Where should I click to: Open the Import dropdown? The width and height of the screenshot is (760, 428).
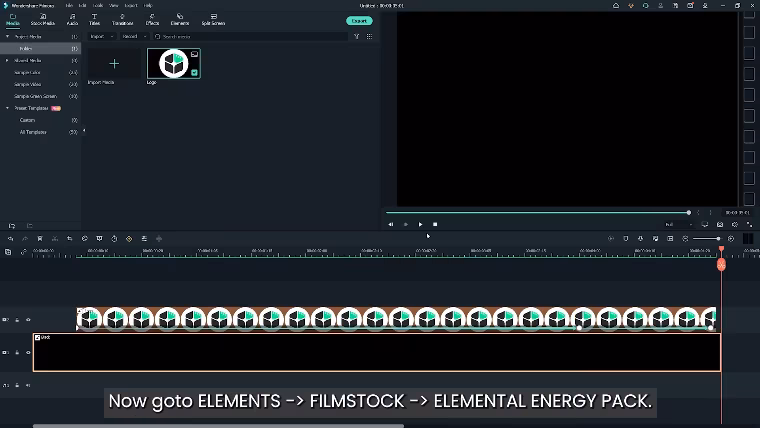click(x=101, y=36)
